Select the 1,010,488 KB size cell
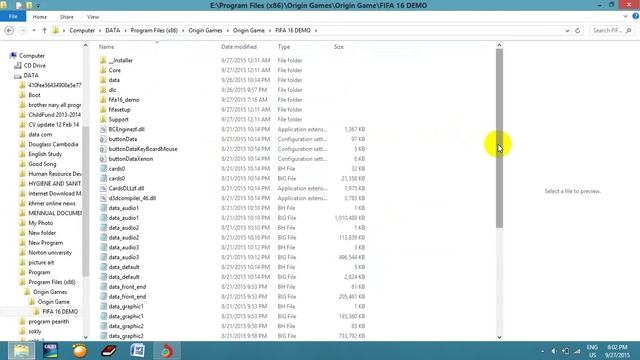Image resolution: width=640 pixels, height=360 pixels. pyautogui.click(x=350, y=218)
